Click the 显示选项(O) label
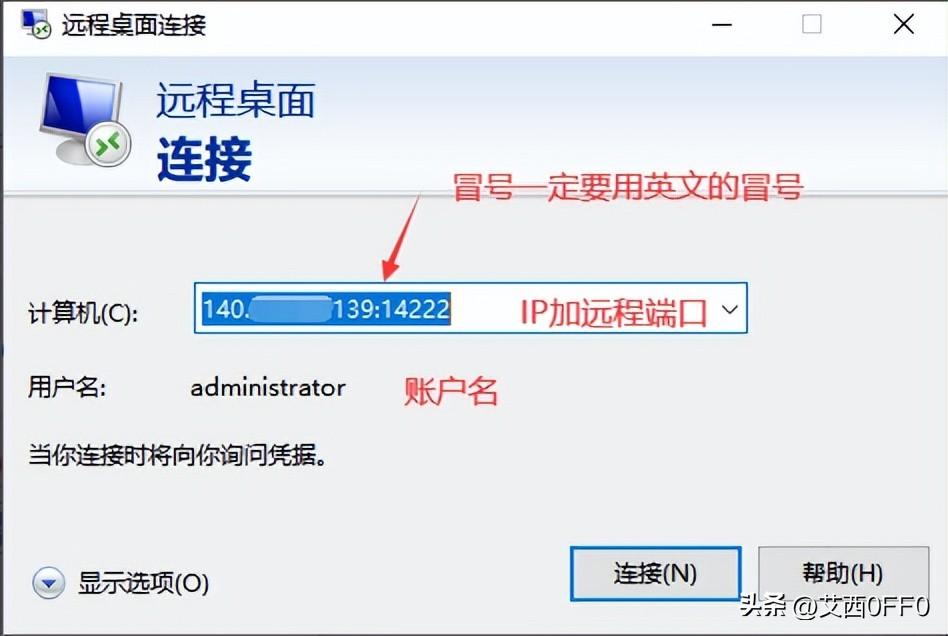The width and height of the screenshot is (948, 636). (143, 583)
